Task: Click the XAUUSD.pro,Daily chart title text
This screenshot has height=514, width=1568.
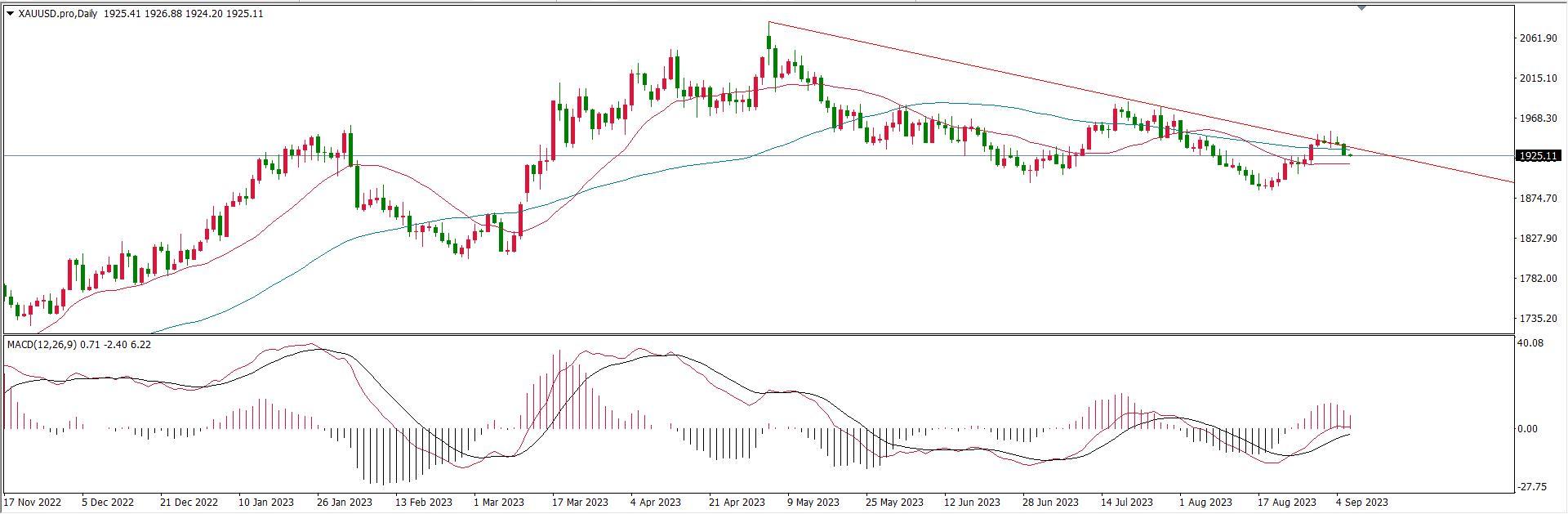Action: point(59,14)
